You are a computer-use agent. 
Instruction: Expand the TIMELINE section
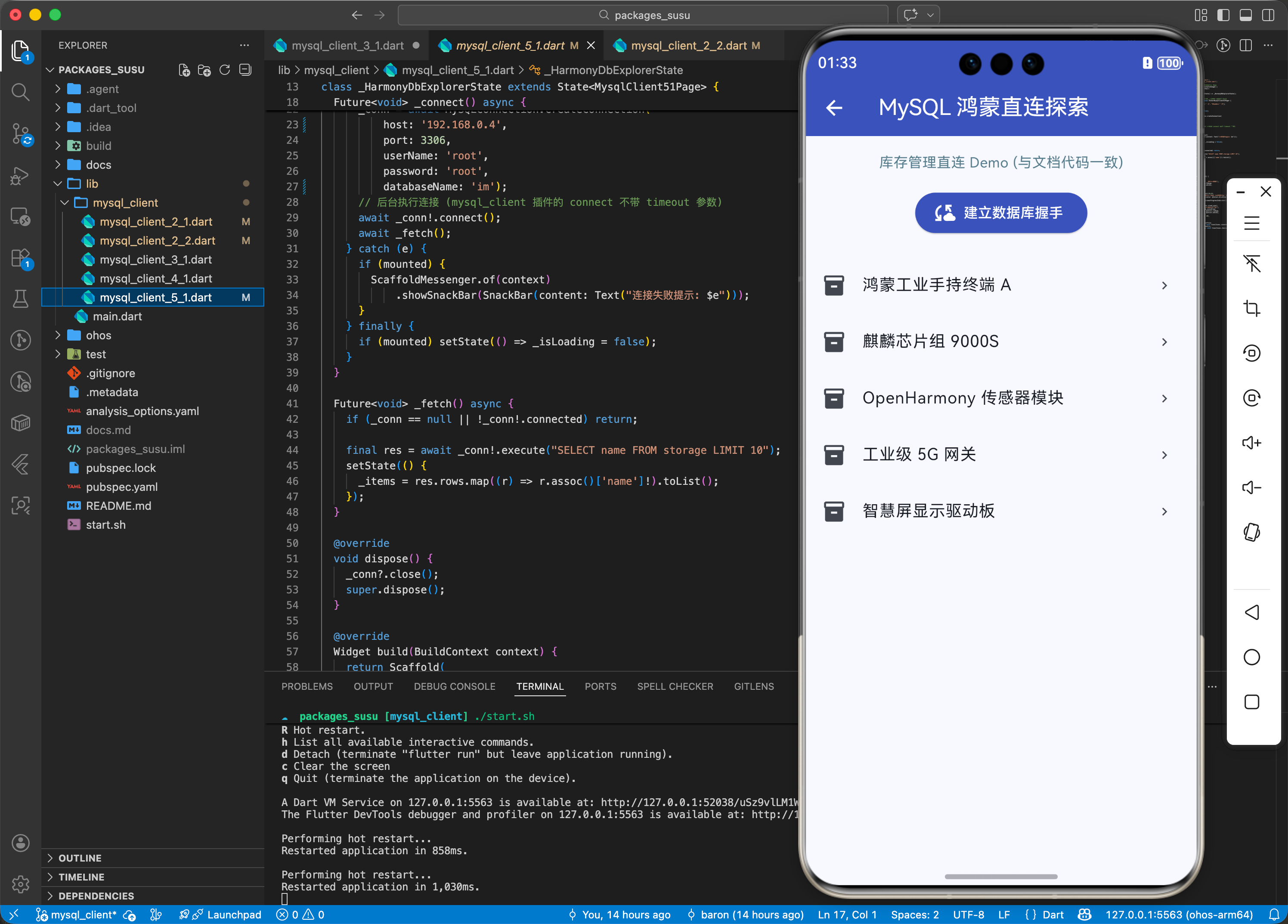tap(153, 877)
